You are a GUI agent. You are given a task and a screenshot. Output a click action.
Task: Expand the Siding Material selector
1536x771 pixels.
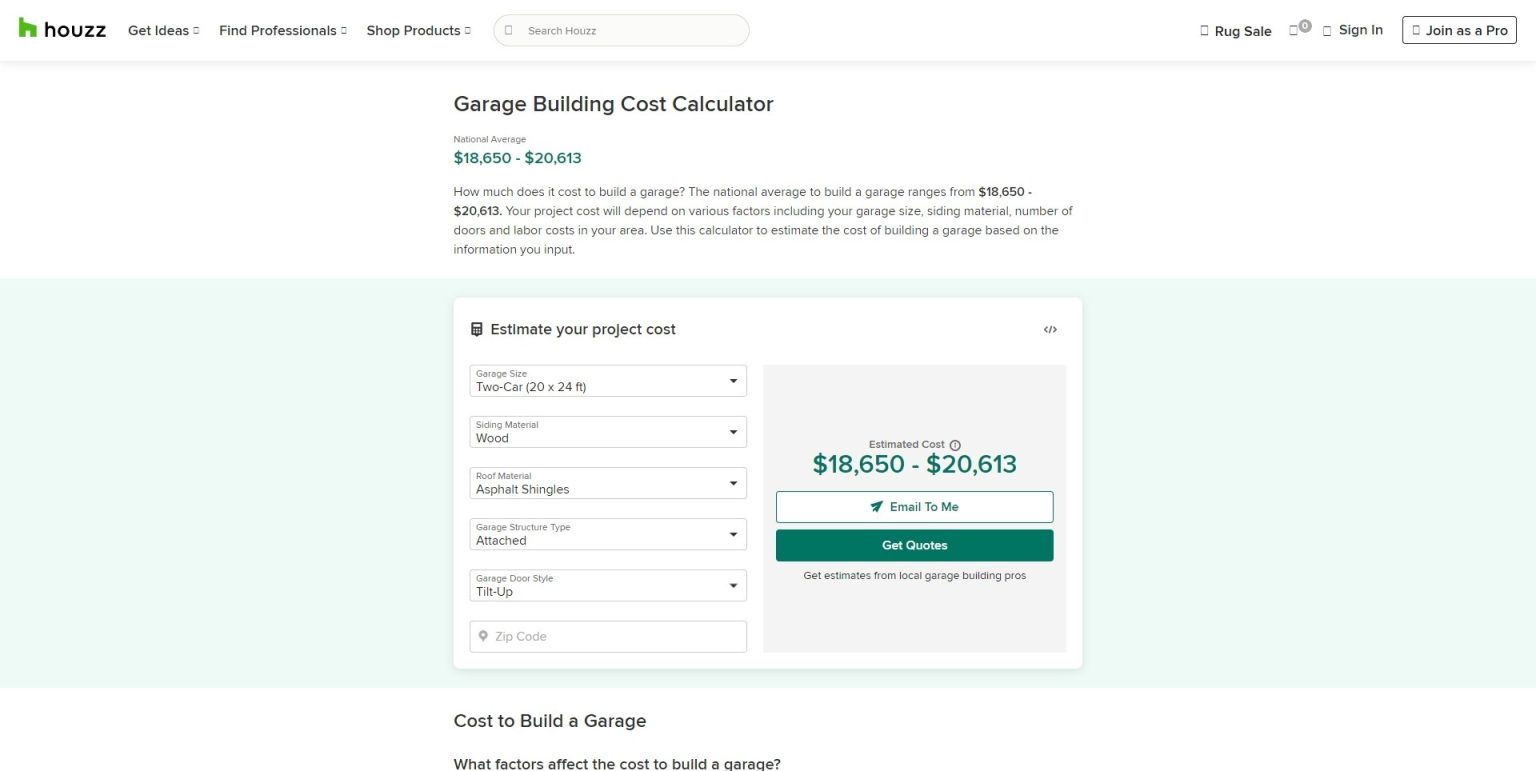607,432
